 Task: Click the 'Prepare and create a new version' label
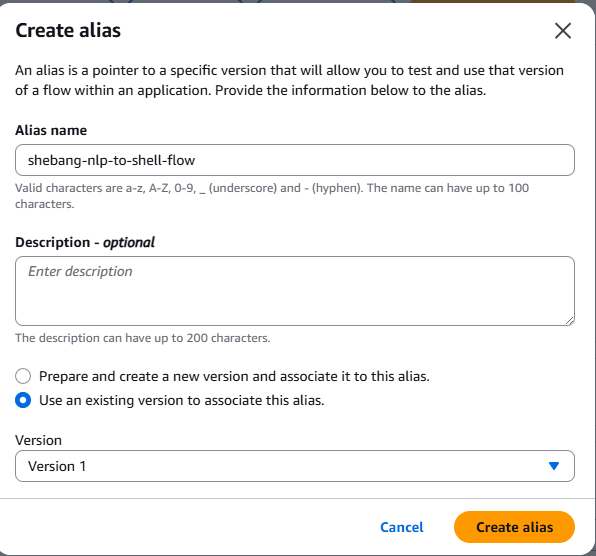(234, 376)
